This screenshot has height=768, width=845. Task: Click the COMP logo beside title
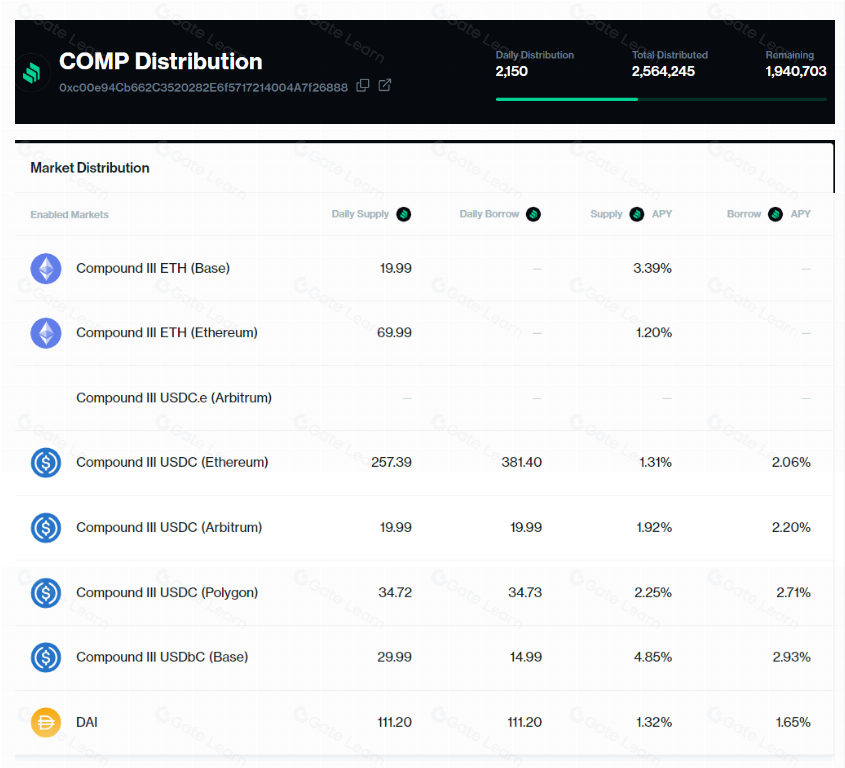click(32, 73)
